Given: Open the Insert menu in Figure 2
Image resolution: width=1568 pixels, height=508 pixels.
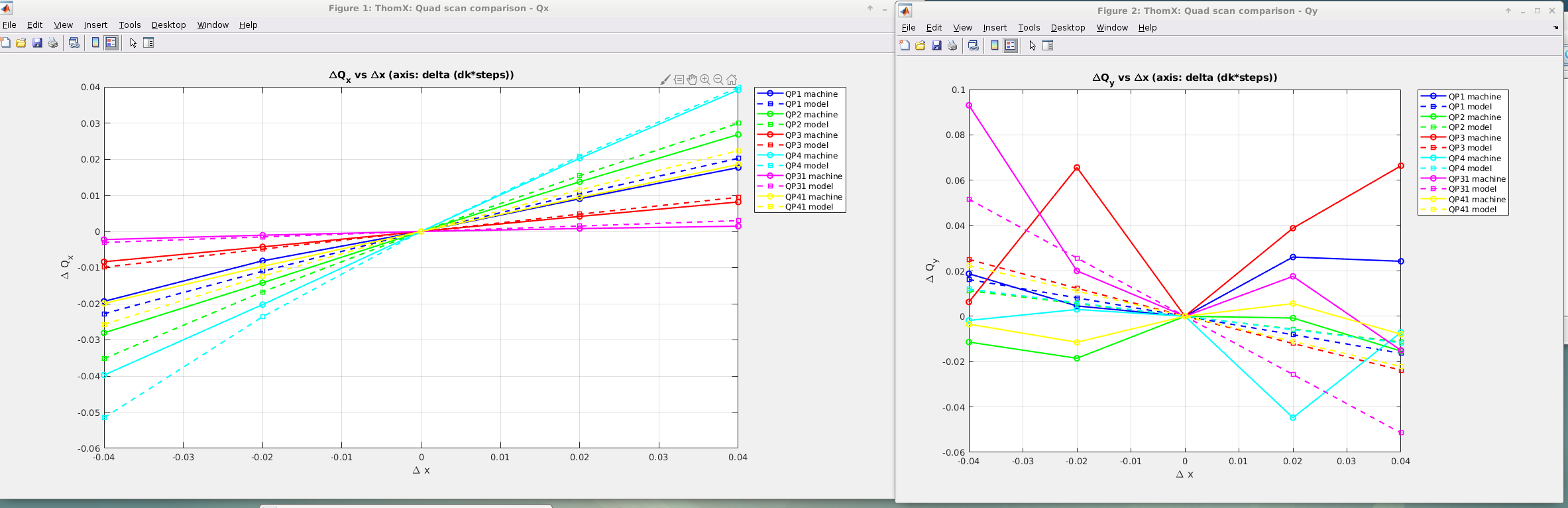Looking at the screenshot, I should click(994, 28).
